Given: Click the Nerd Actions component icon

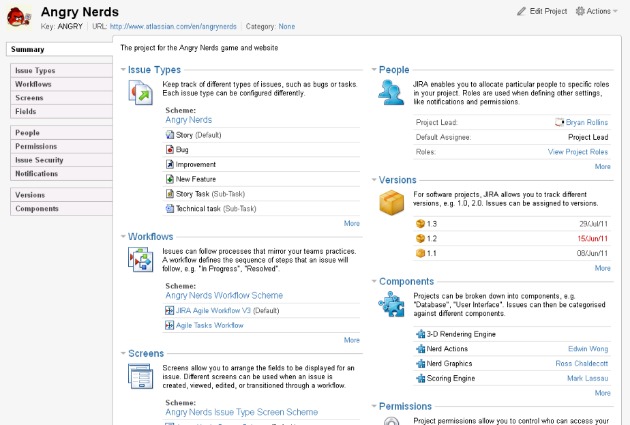Looking at the screenshot, I should 420,349.
